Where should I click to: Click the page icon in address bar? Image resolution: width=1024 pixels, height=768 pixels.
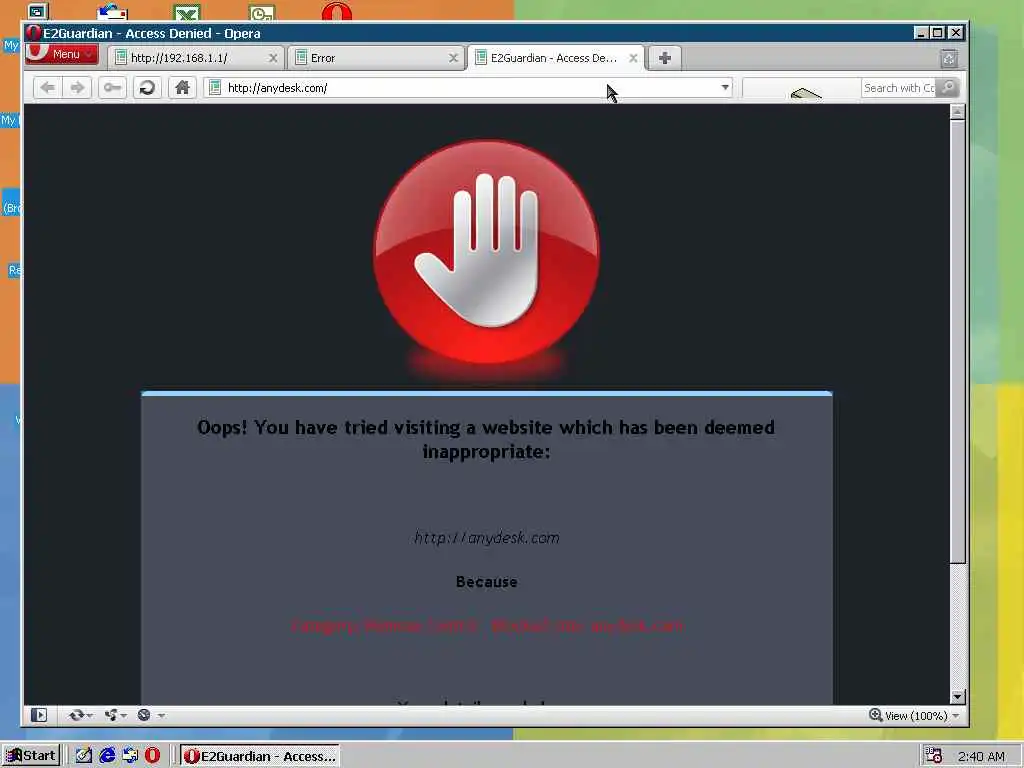[215, 88]
